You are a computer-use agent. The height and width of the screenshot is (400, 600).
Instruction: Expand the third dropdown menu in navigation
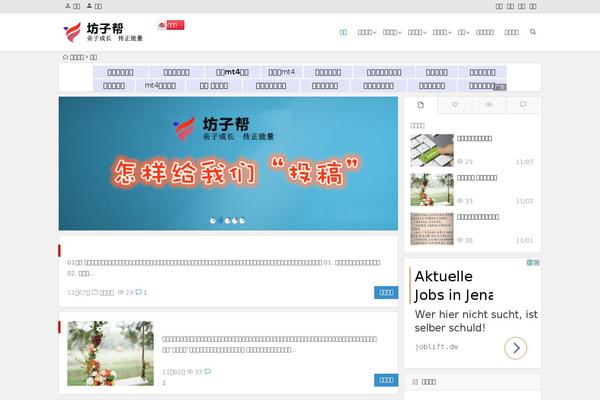417,32
